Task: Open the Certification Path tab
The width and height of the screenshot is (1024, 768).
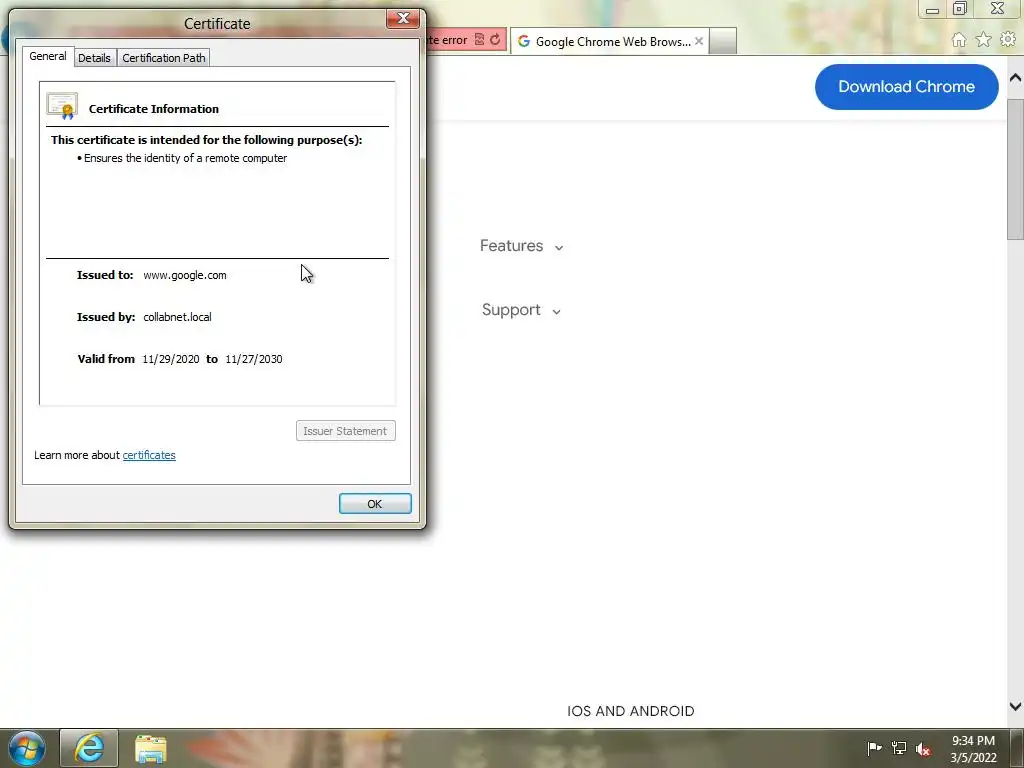Action: pyautogui.click(x=163, y=57)
